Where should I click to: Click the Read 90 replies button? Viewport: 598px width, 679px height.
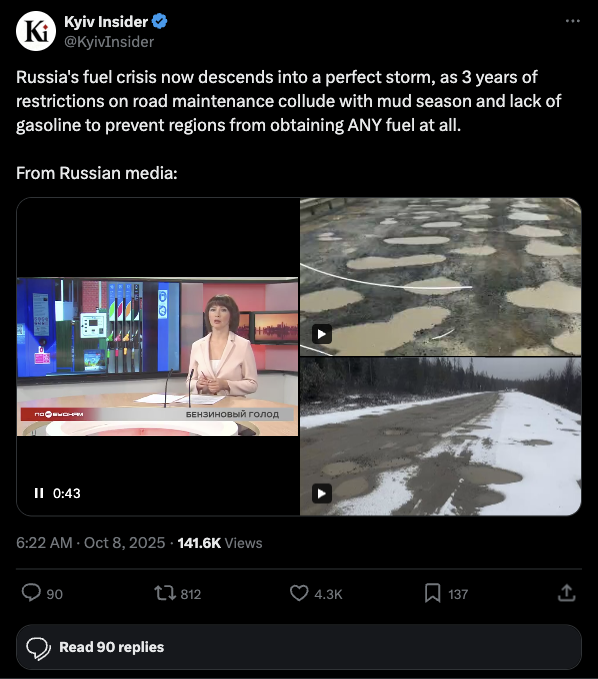(x=299, y=647)
